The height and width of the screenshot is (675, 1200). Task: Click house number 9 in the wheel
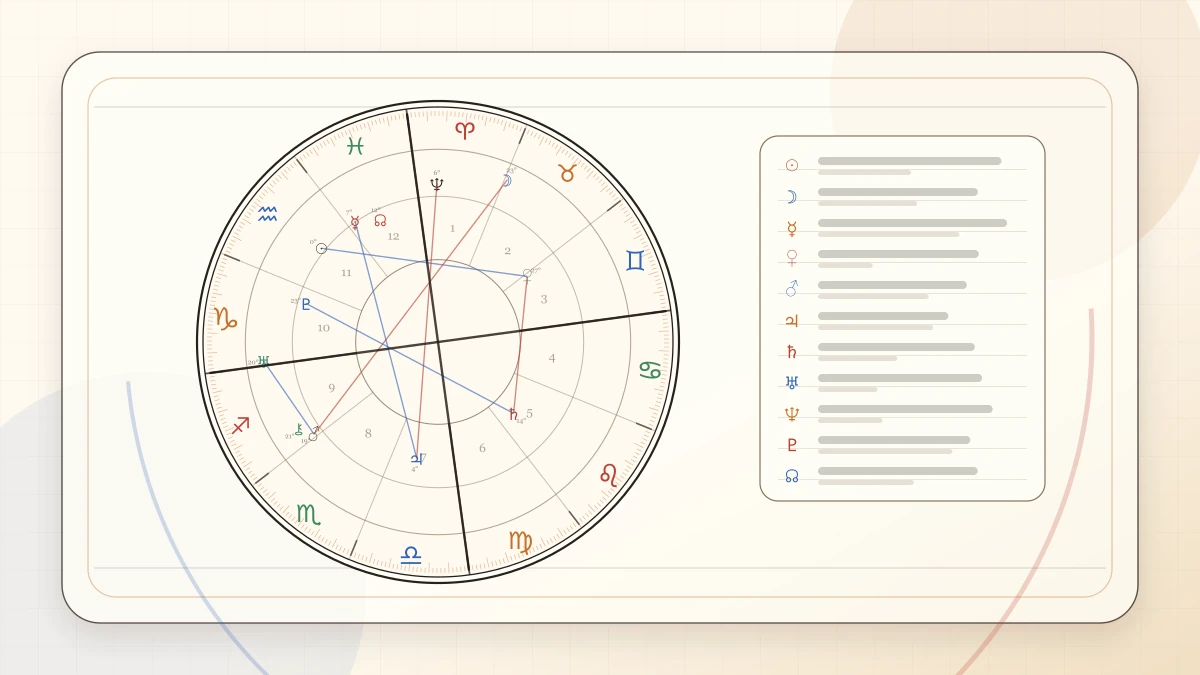(x=332, y=388)
